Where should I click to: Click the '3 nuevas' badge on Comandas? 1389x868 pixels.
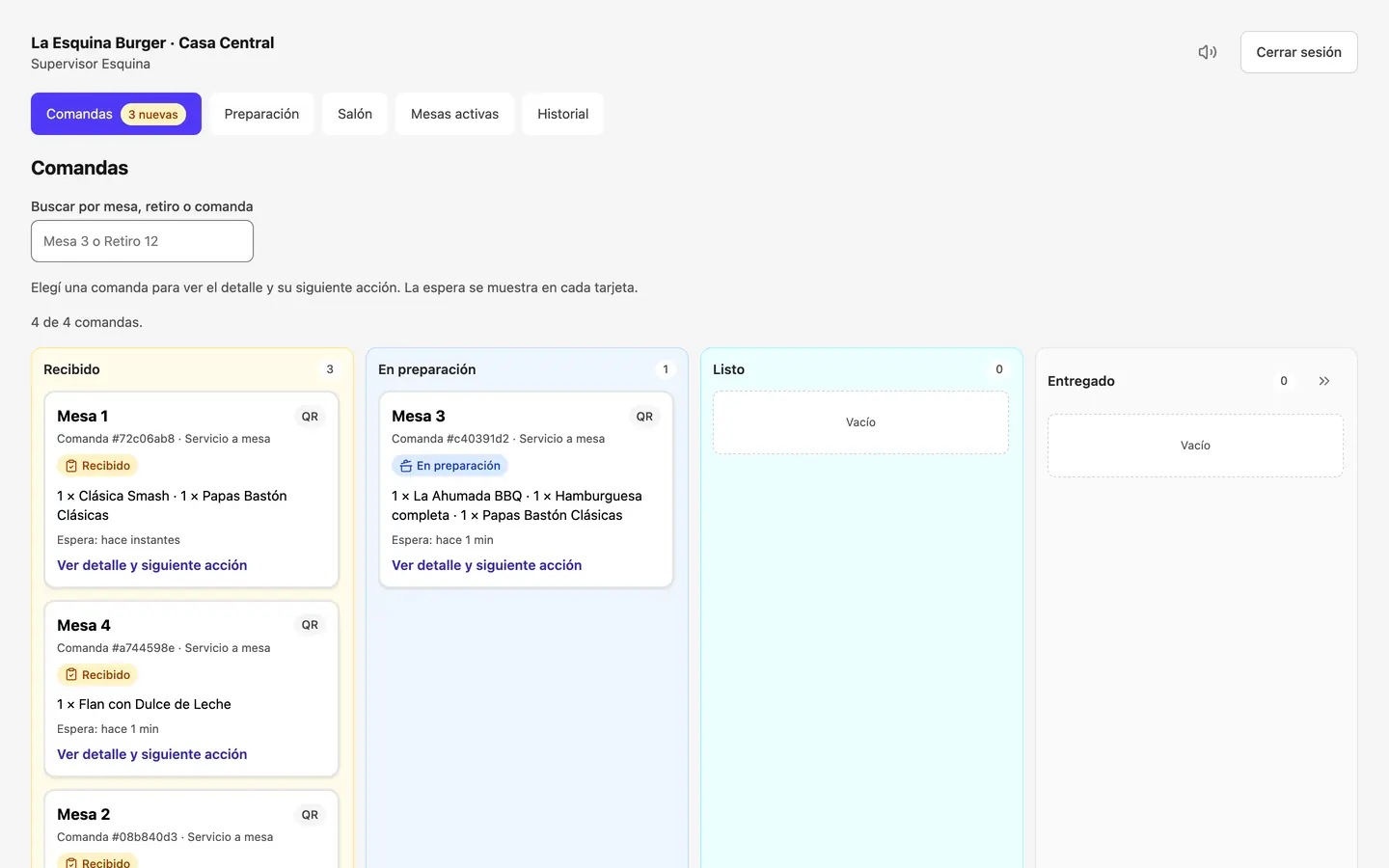[153, 115]
